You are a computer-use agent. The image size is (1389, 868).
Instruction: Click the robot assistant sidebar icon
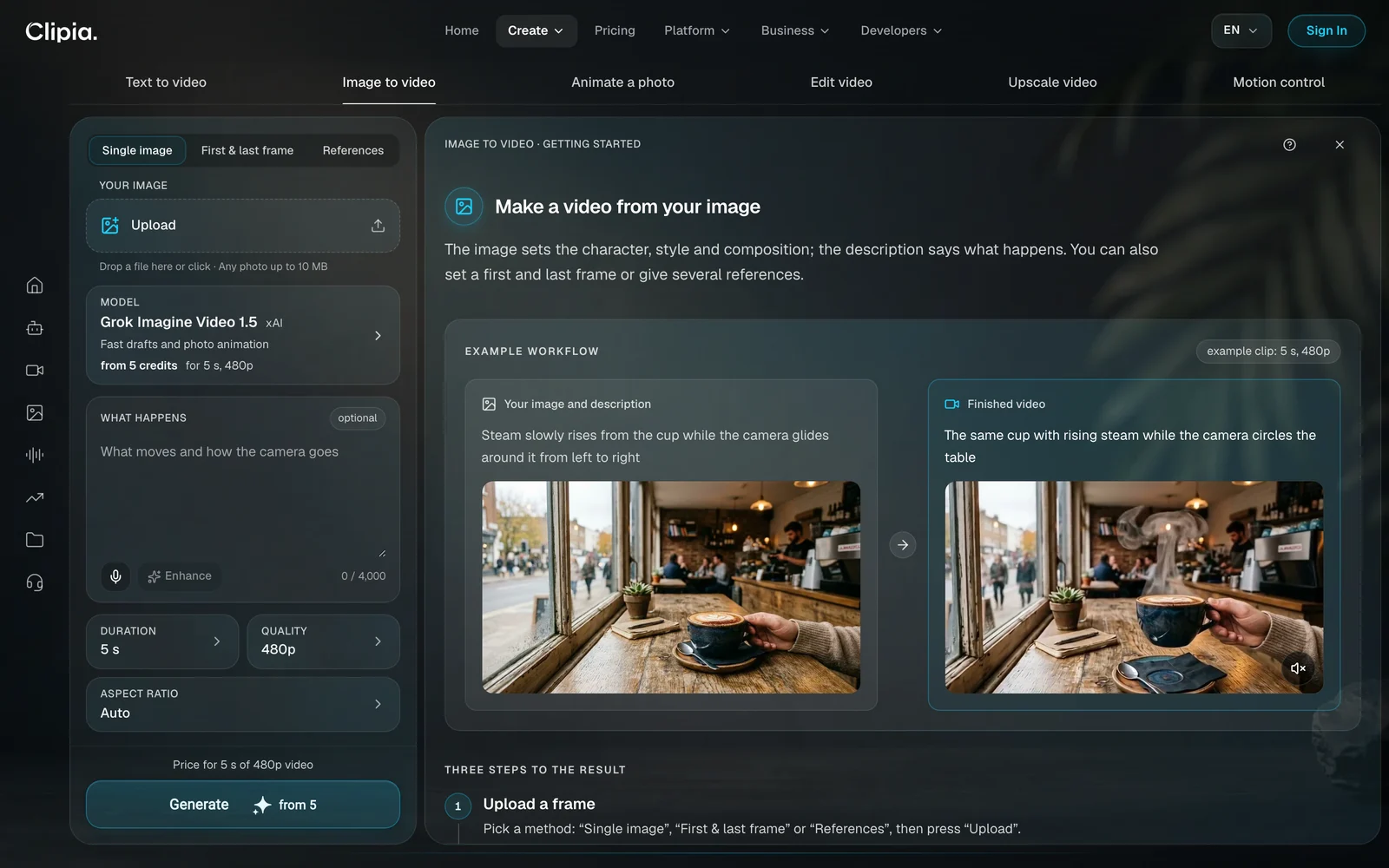(35, 328)
